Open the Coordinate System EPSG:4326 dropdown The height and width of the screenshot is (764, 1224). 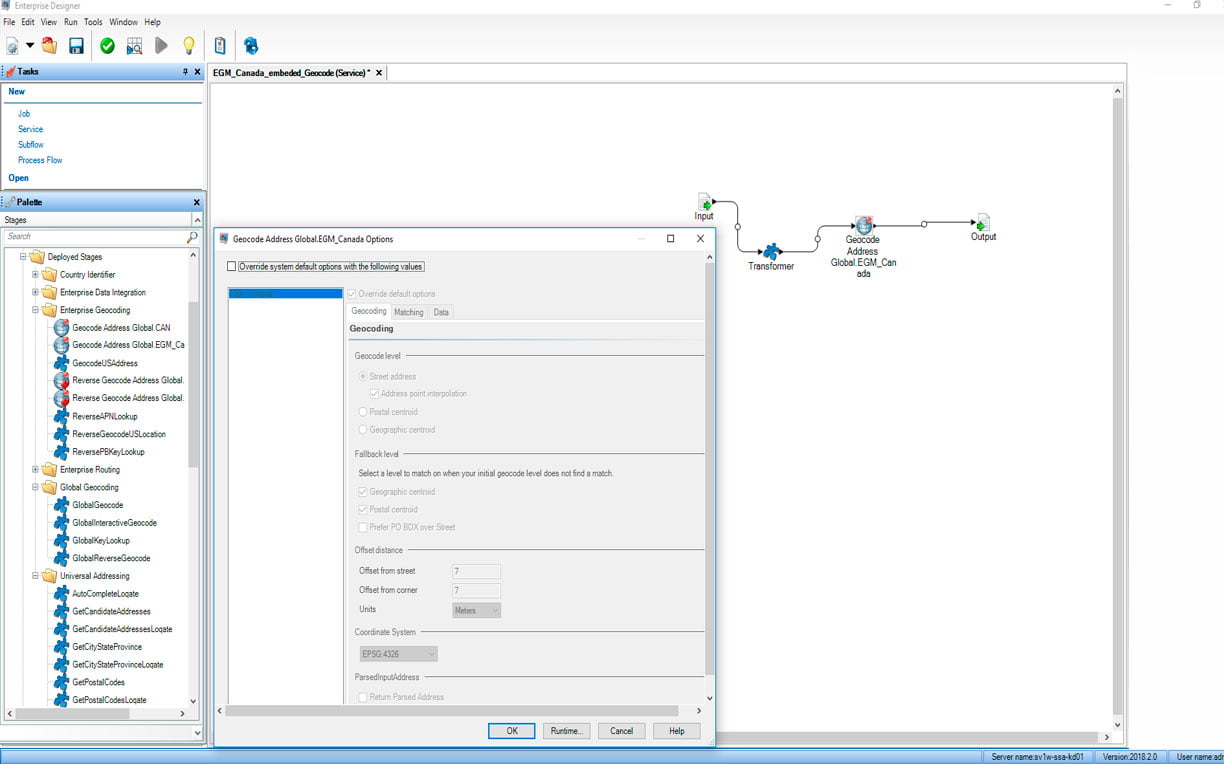point(397,653)
